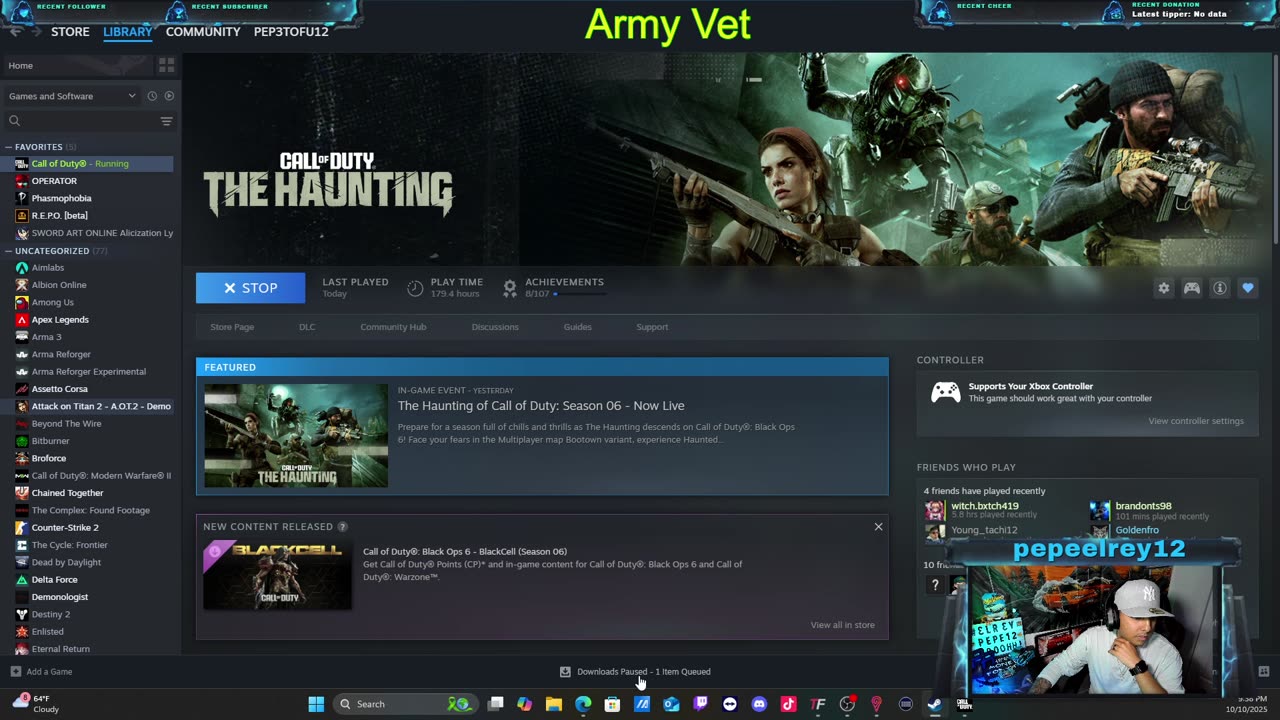1280x720 pixels.
Task: Click the play time clock icon
Action: (415, 288)
